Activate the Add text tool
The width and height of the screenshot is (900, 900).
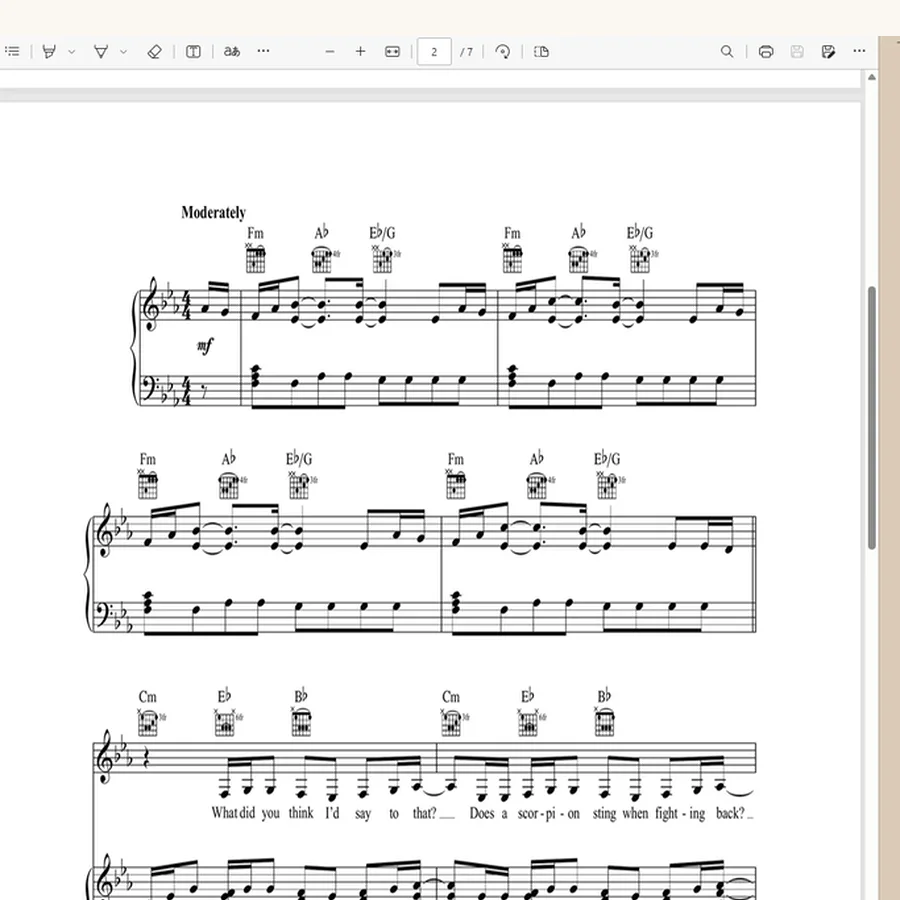pyautogui.click(x=193, y=52)
